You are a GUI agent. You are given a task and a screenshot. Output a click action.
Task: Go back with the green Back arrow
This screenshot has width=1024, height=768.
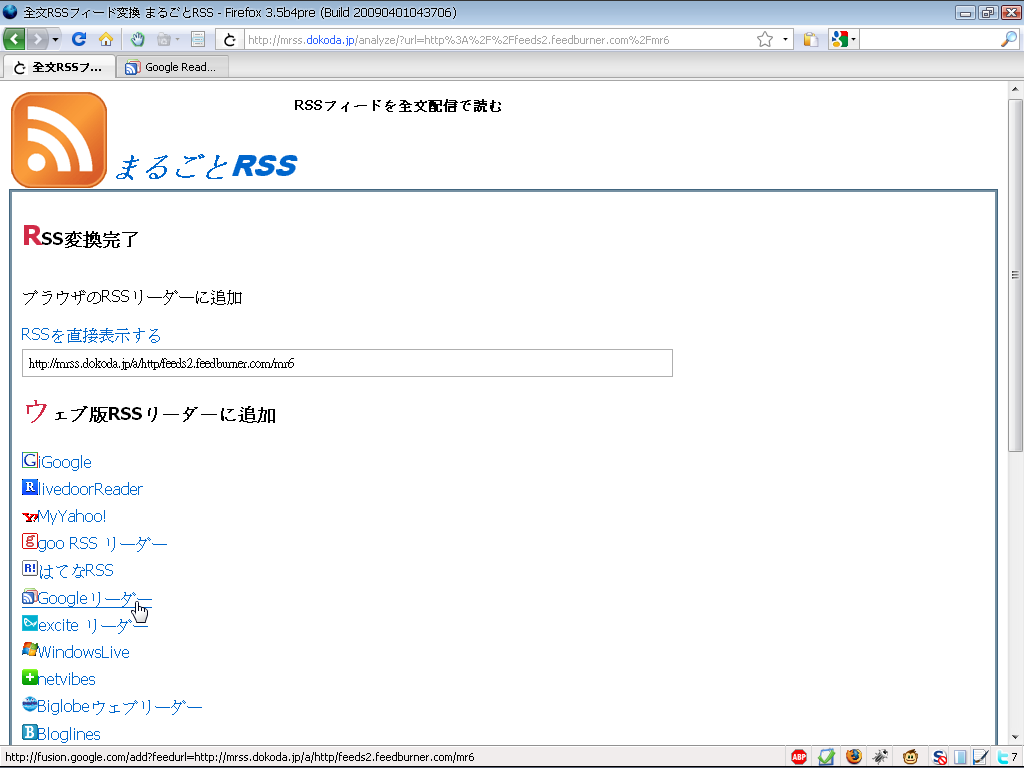coord(14,39)
